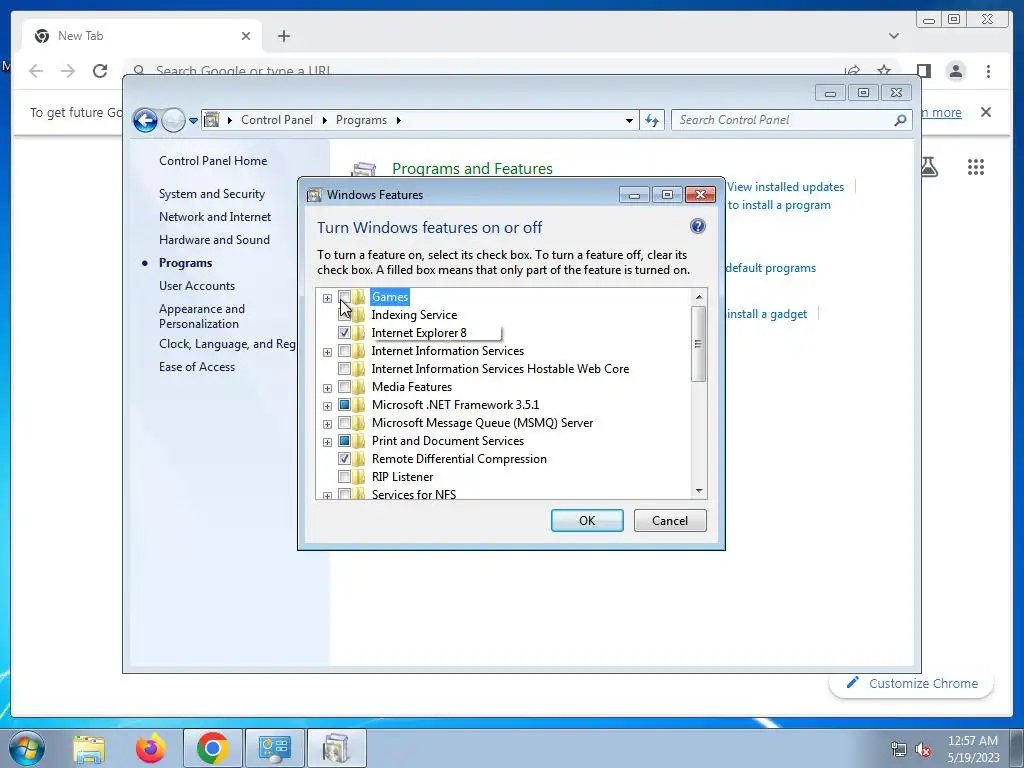Confirm Windows Features with OK
Image resolution: width=1024 pixels, height=768 pixels.
coord(587,520)
